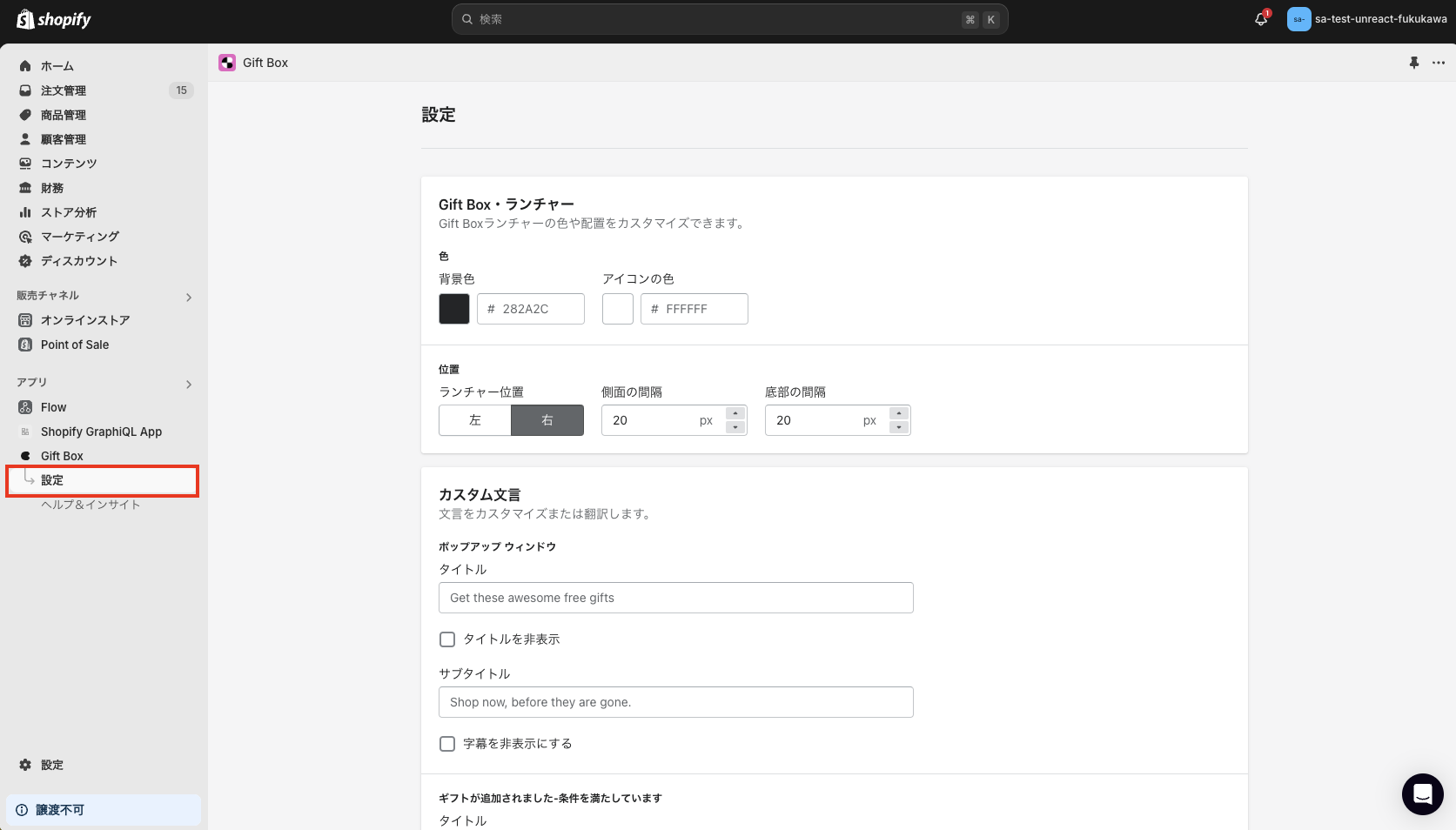
Task: Pick the 背景色 color swatch
Action: pos(453,309)
